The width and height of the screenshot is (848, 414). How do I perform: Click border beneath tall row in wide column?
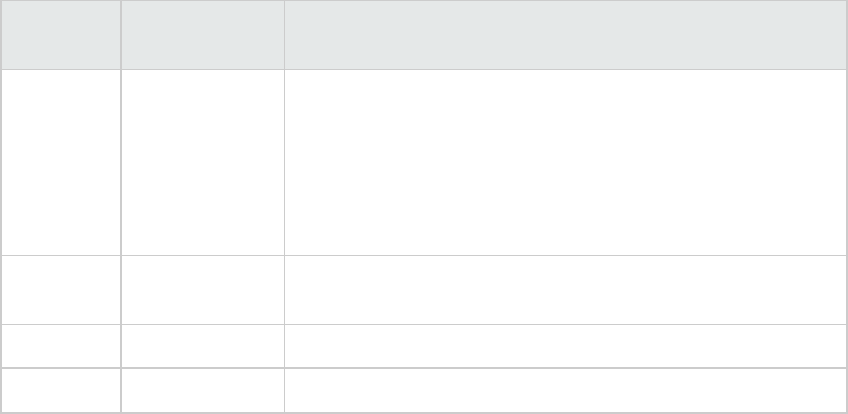tap(565, 254)
